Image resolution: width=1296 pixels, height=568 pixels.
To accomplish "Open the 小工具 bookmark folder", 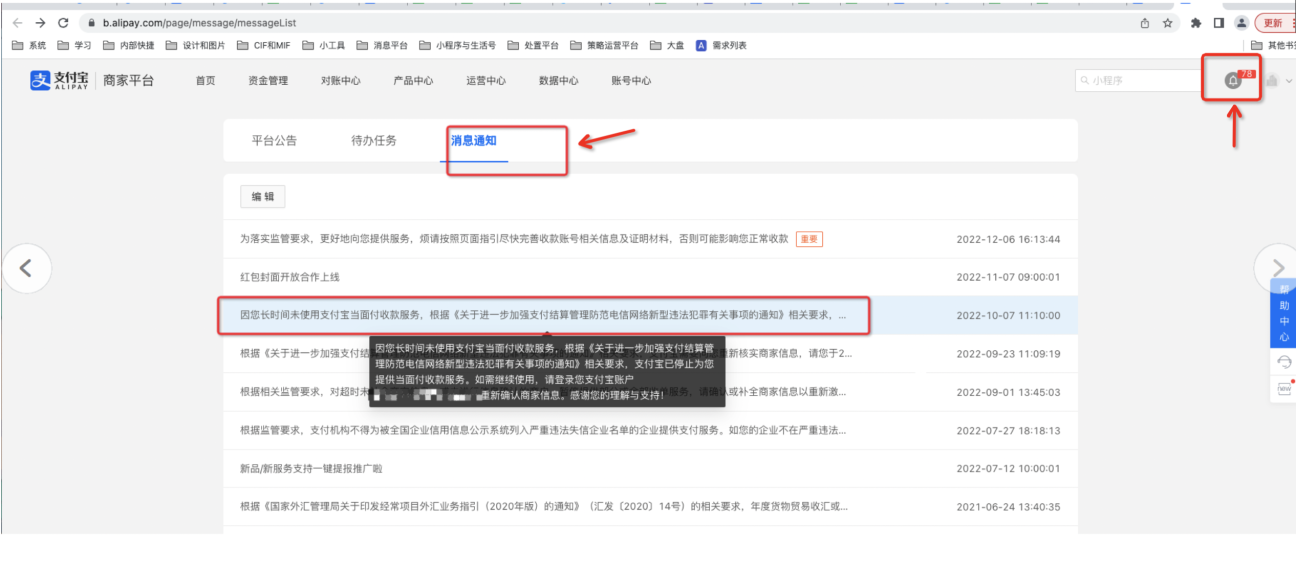I will (324, 45).
